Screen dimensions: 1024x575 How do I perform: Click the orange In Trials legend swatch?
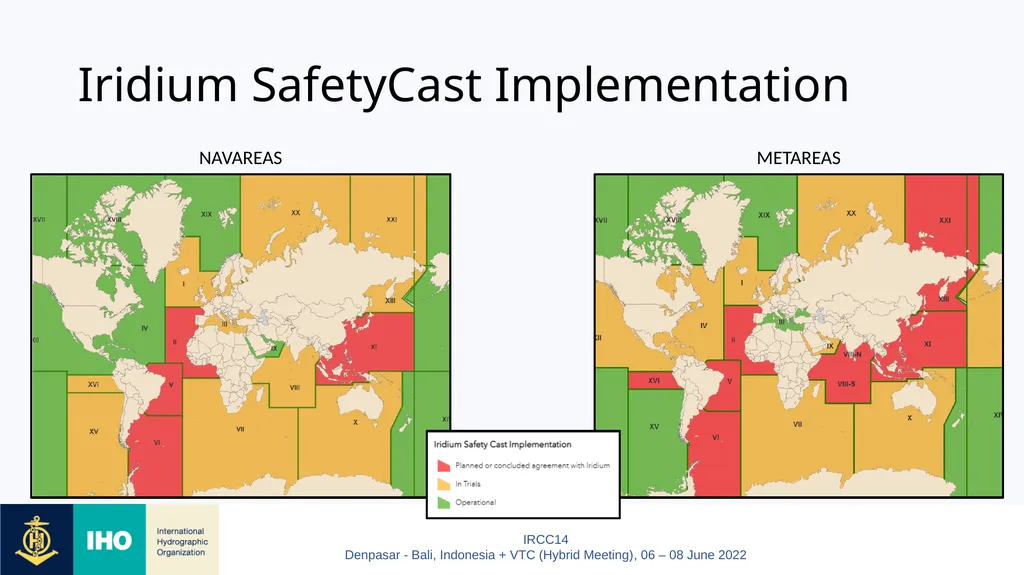click(443, 484)
